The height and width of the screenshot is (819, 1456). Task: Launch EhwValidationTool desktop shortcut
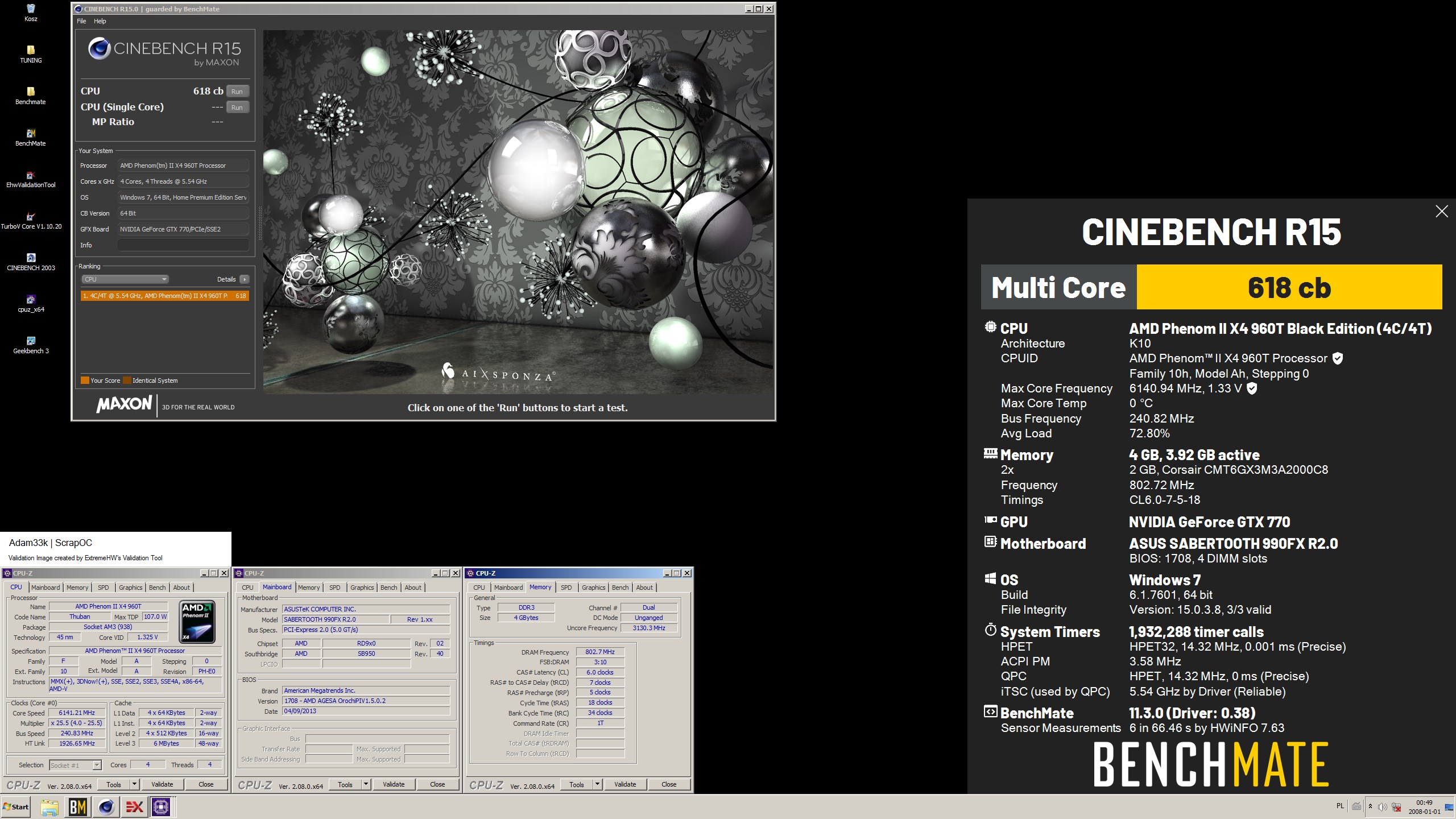click(31, 179)
